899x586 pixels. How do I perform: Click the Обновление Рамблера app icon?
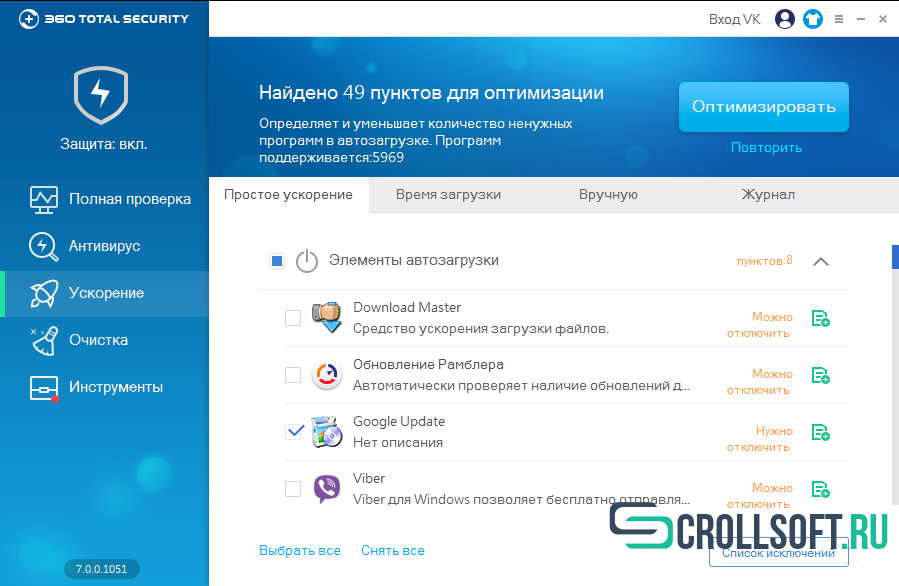327,375
